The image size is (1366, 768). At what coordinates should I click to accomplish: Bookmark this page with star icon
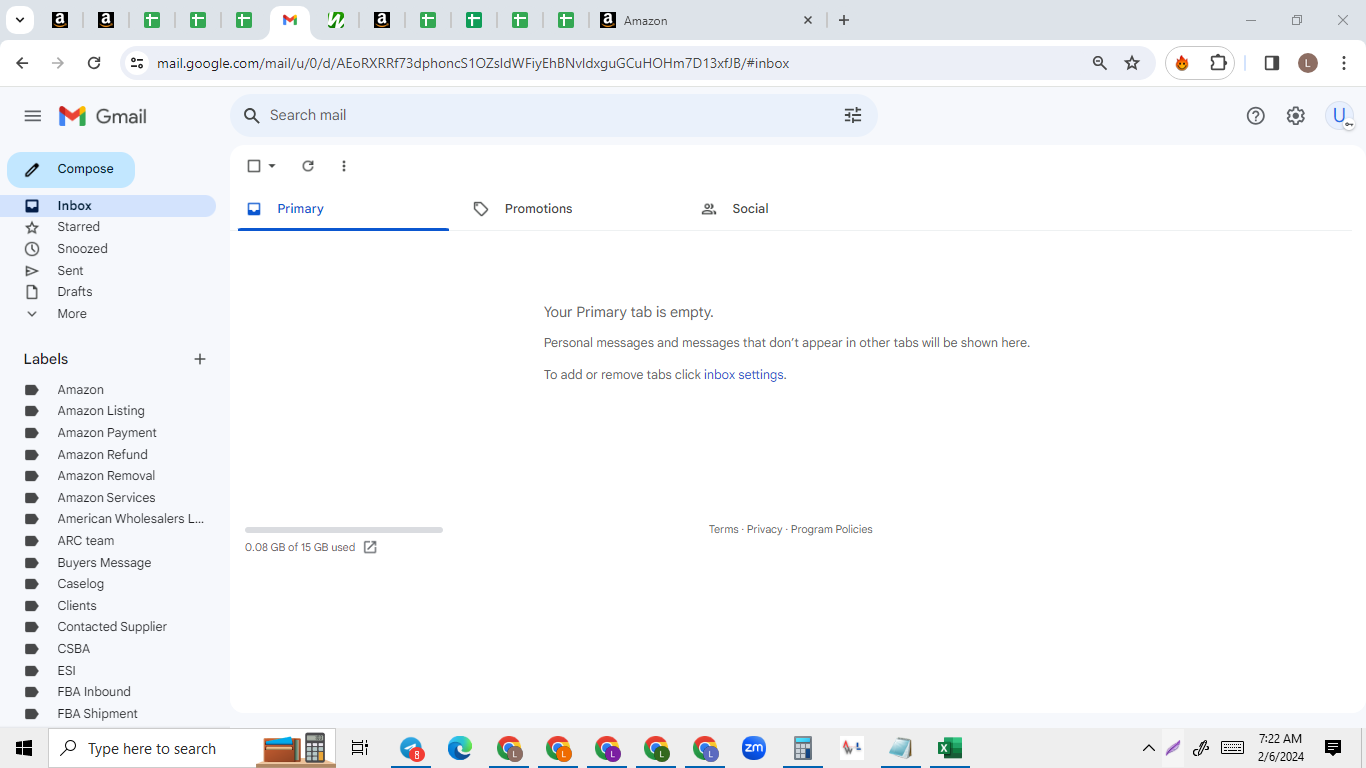coord(1132,63)
